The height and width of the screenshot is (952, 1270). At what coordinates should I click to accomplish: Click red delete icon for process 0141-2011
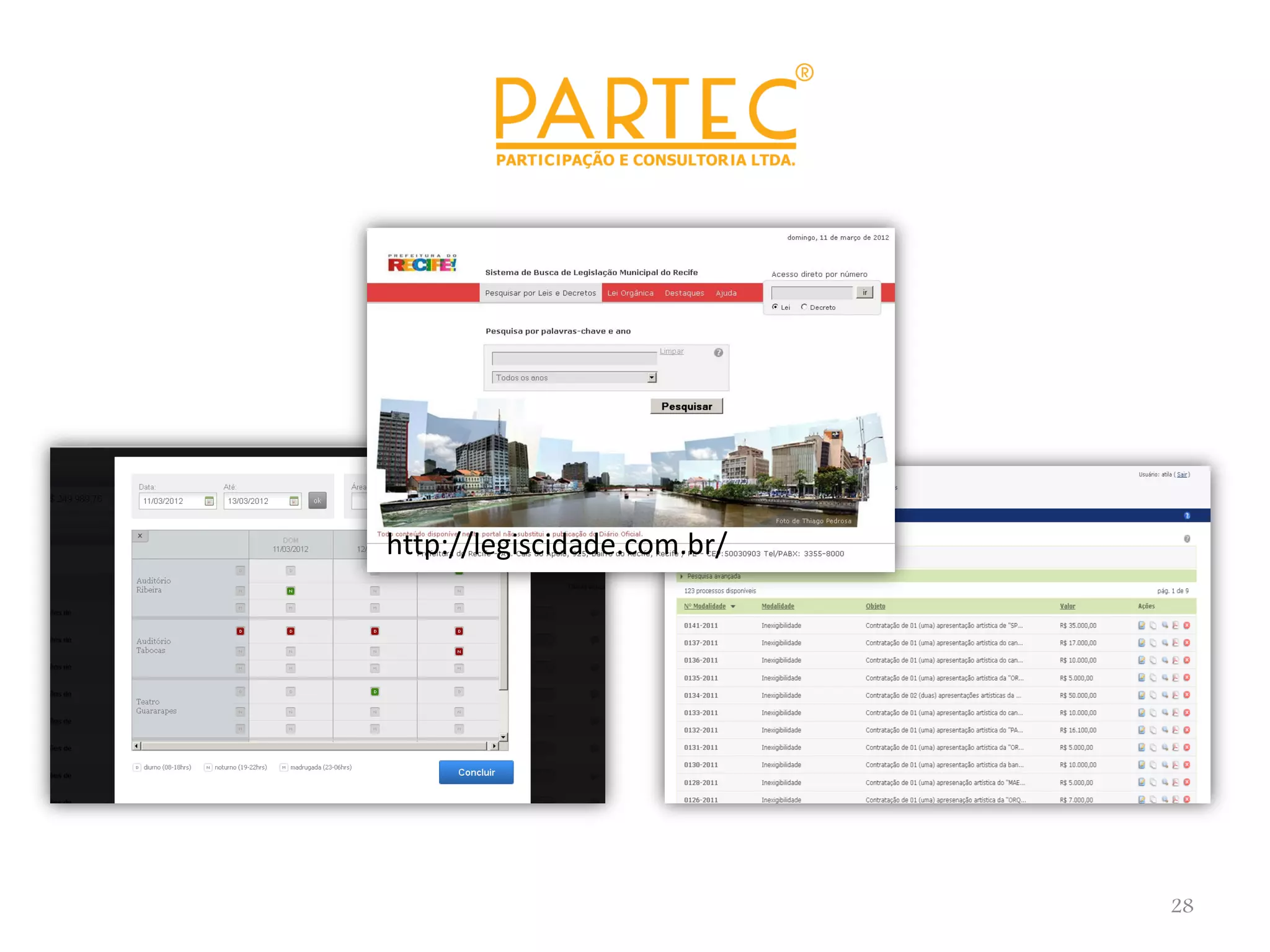click(x=1186, y=625)
